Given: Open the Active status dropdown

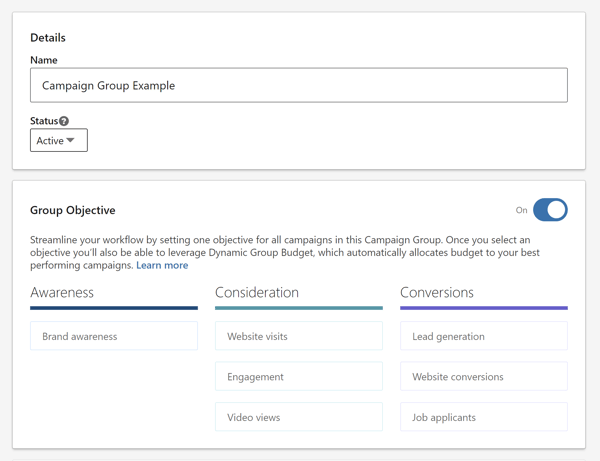Looking at the screenshot, I should [x=58, y=141].
